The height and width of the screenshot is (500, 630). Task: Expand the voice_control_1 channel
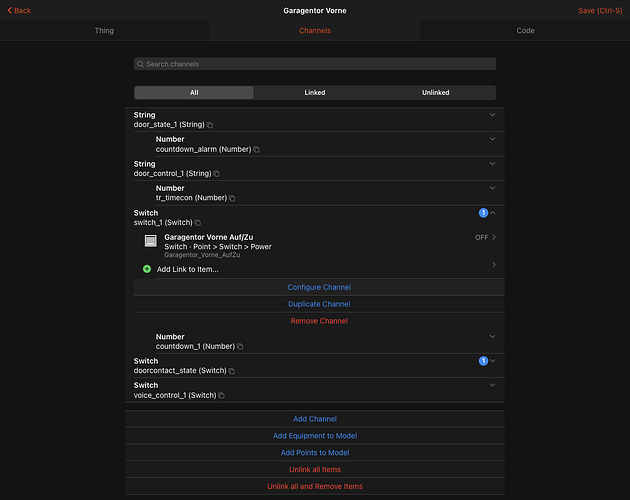click(492, 385)
